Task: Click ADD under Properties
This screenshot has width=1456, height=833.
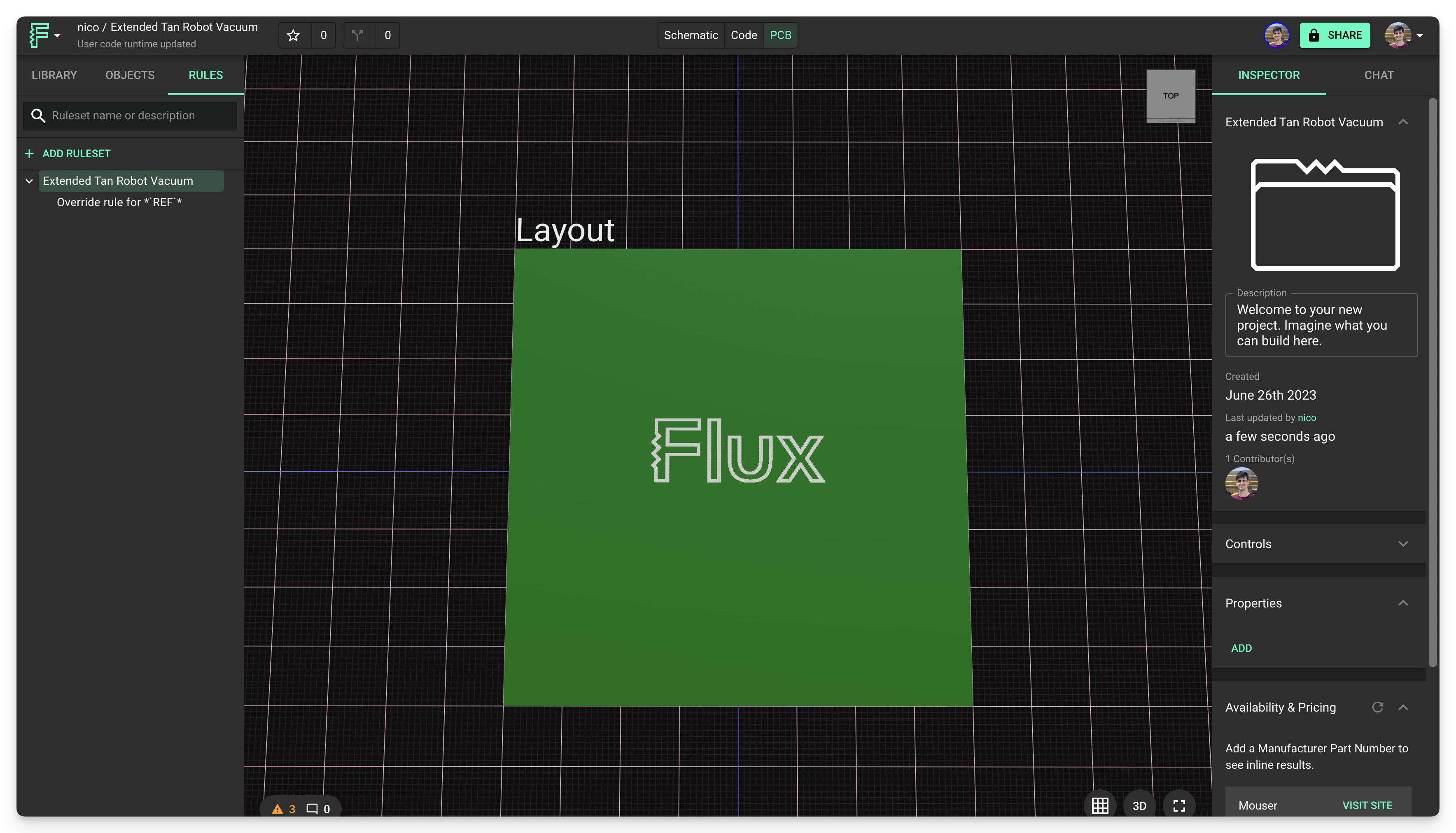Action: point(1241,648)
